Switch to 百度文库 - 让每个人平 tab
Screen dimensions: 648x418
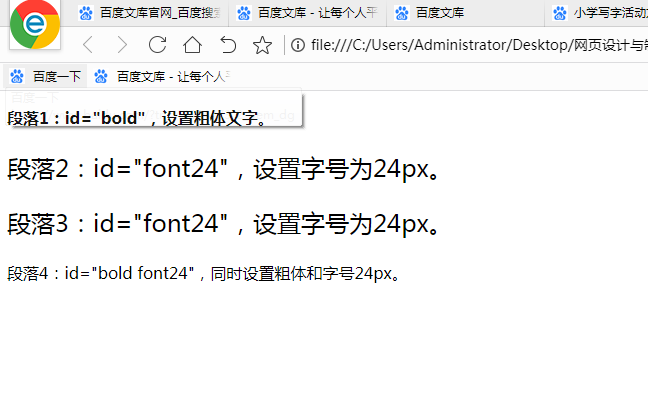(x=310, y=13)
